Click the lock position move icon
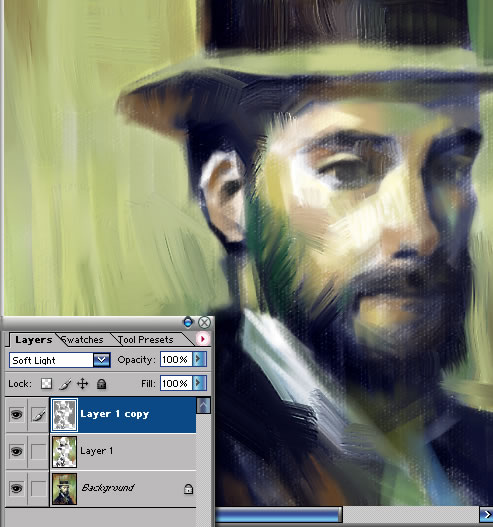Screen dimensions: 493x527 pyautogui.click(x=83, y=383)
